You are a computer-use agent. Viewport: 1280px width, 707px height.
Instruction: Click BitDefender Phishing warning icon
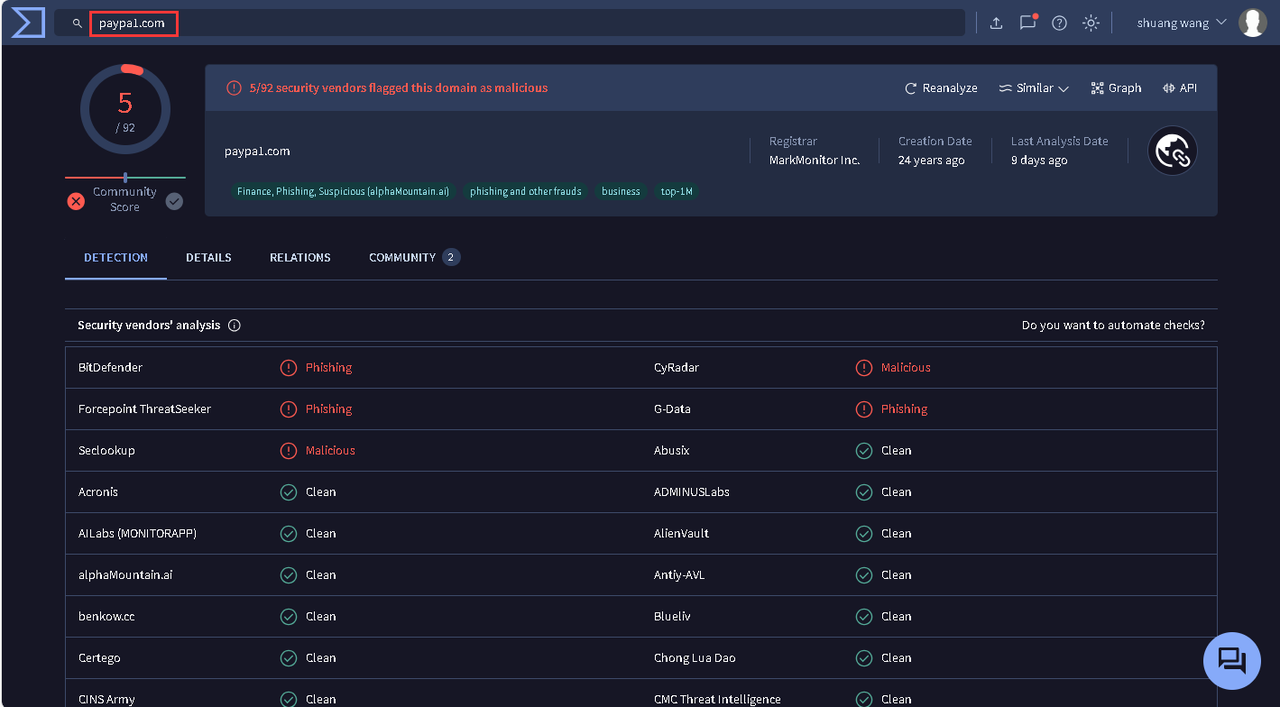[288, 367]
